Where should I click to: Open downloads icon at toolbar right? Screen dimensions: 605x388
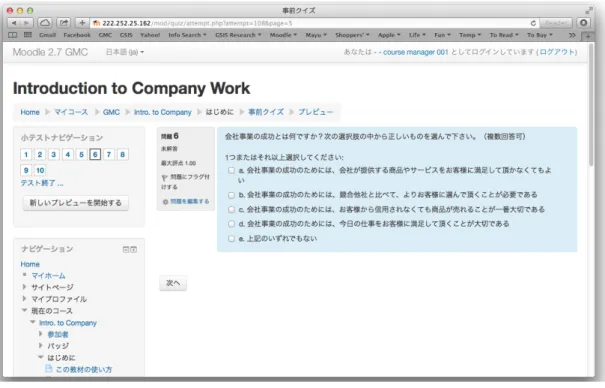(584, 23)
